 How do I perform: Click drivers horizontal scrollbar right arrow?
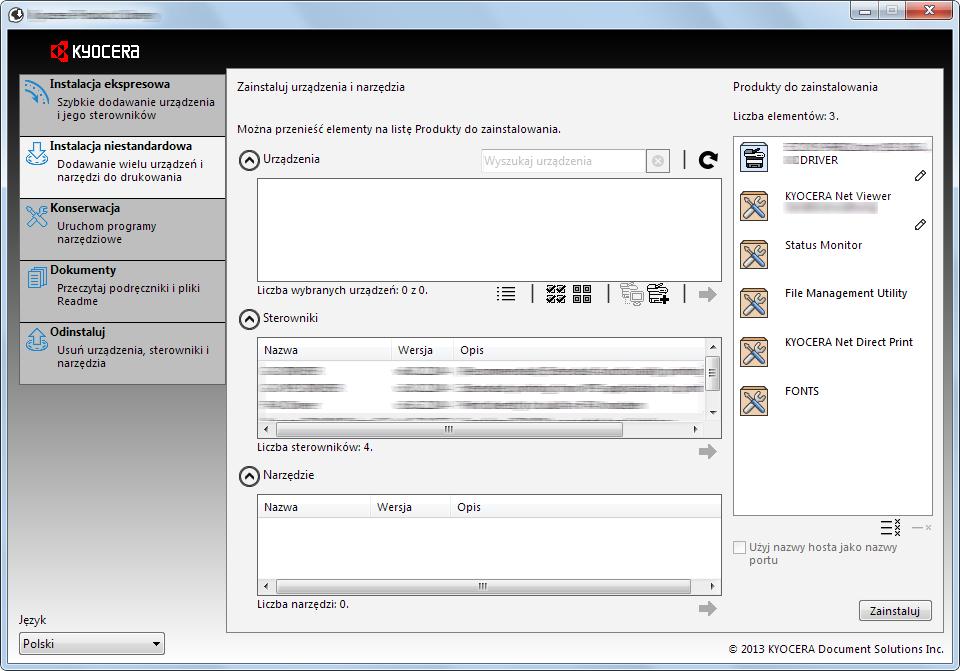coord(695,429)
